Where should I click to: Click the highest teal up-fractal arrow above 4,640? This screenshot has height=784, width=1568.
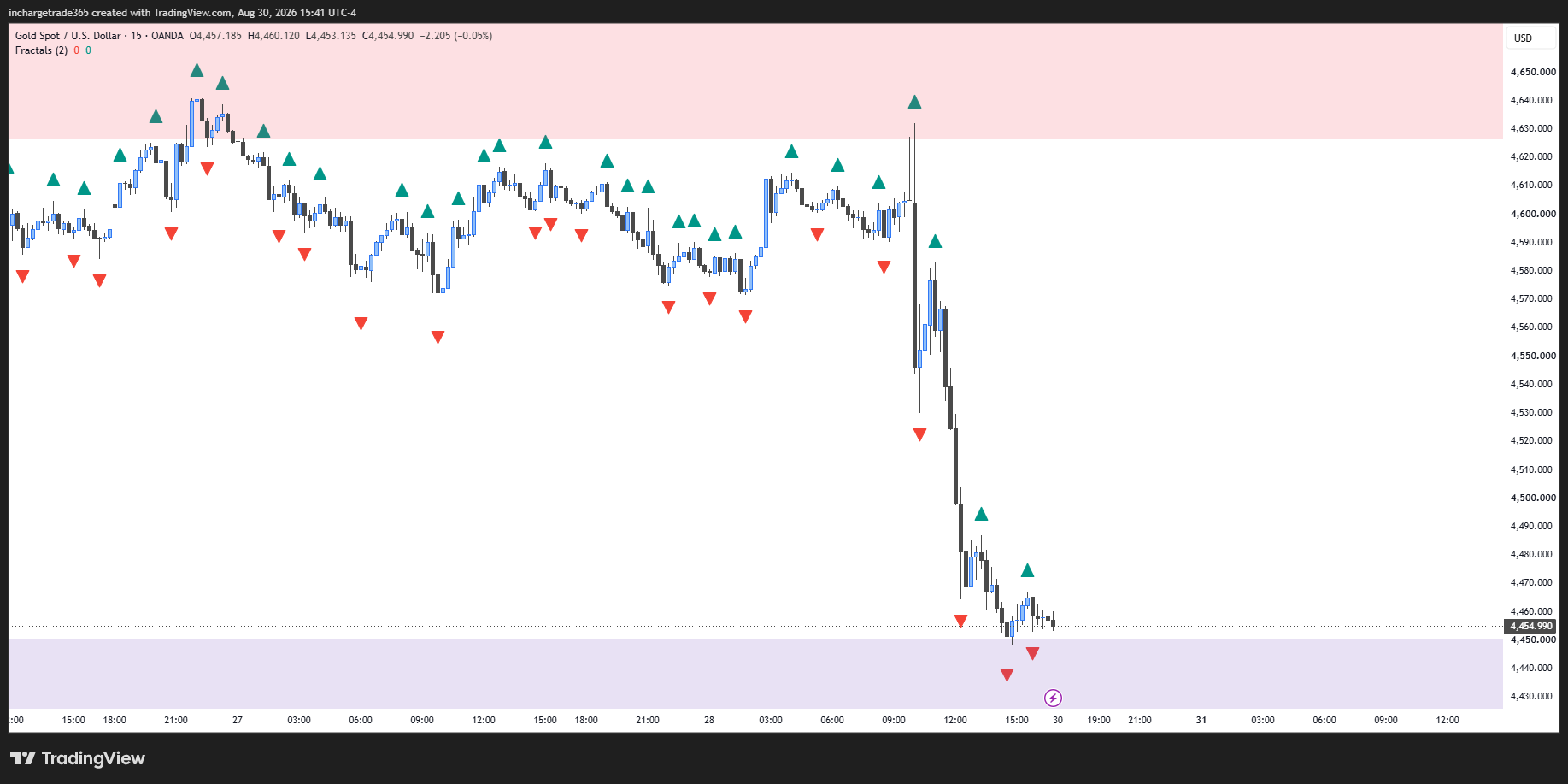click(197, 70)
